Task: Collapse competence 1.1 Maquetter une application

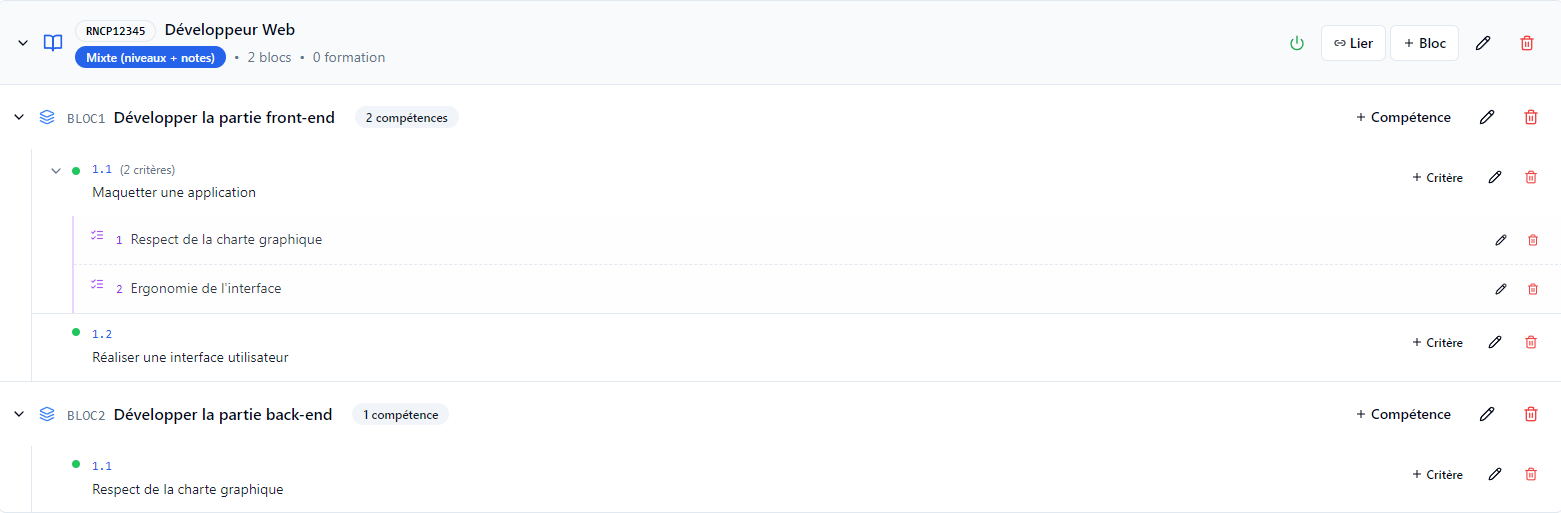Action: pyautogui.click(x=56, y=170)
